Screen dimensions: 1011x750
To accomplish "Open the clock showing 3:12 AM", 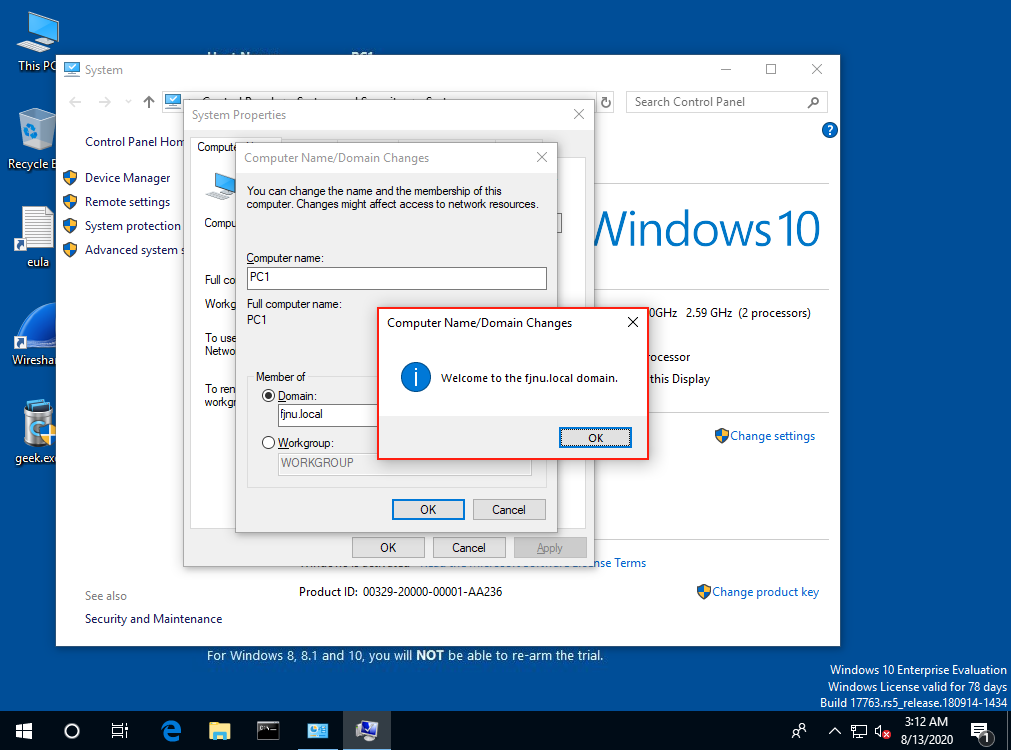I will 927,731.
